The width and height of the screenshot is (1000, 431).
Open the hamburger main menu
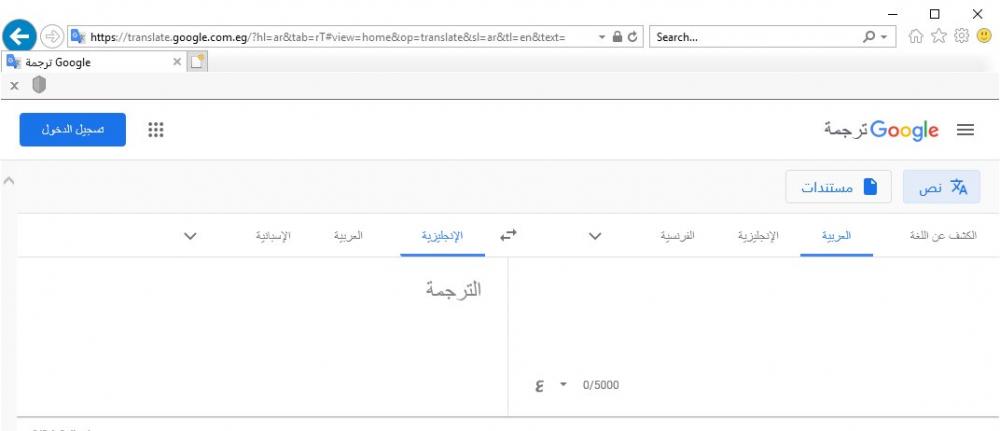967,131
